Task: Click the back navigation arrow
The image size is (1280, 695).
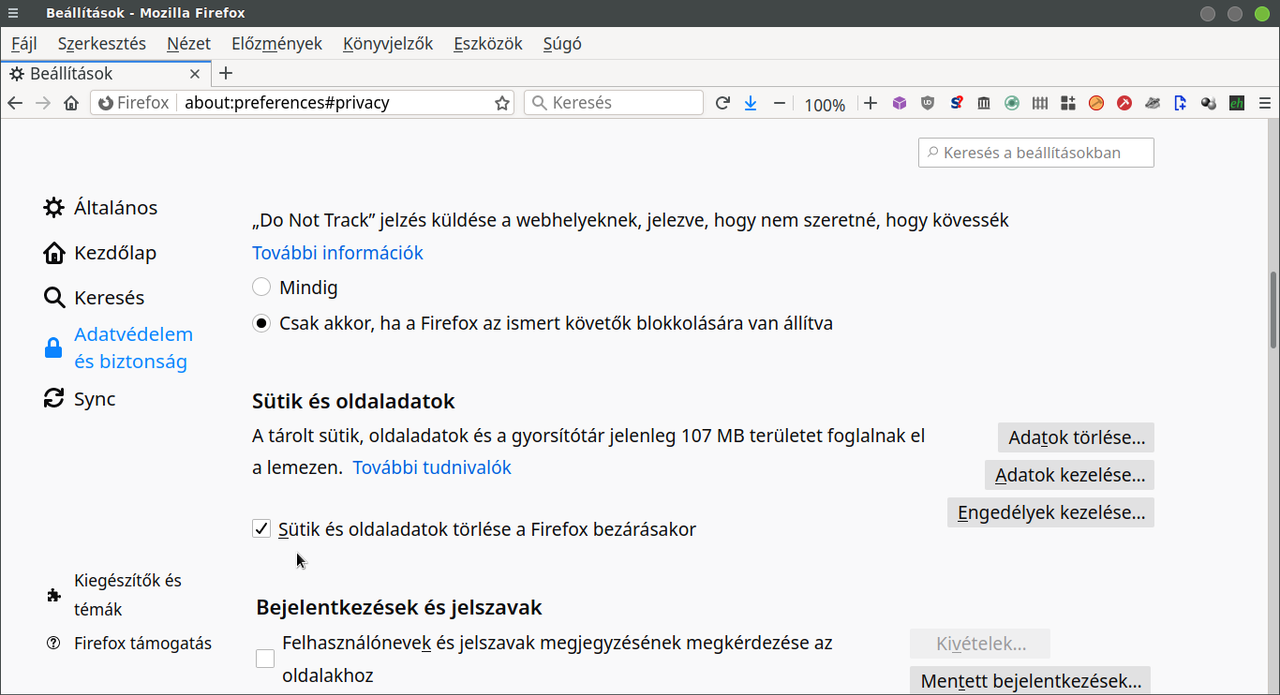Action: pos(15,103)
